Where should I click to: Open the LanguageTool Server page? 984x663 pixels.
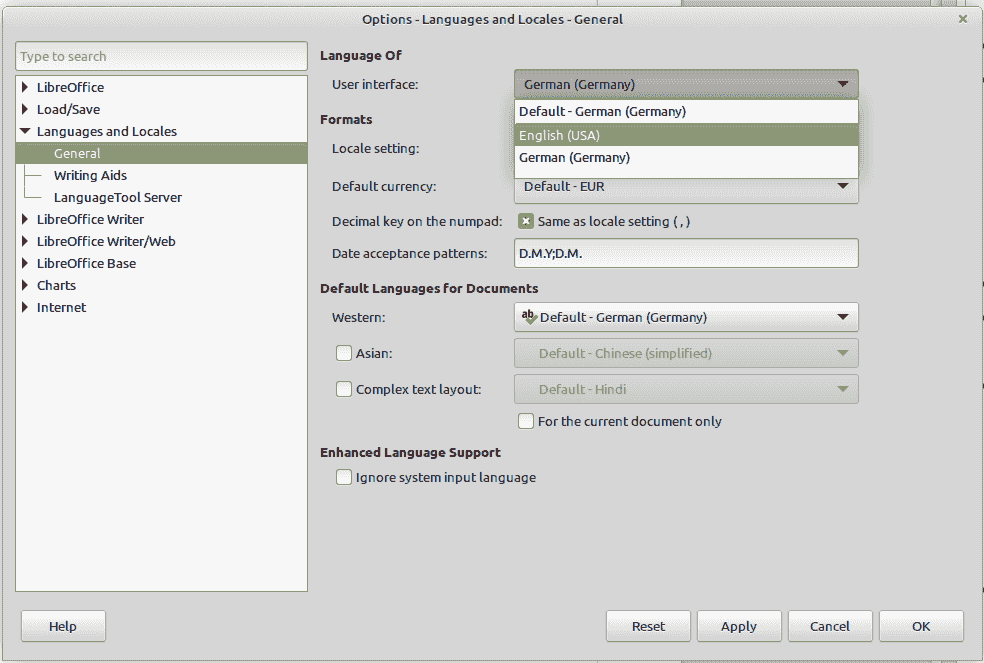118,197
